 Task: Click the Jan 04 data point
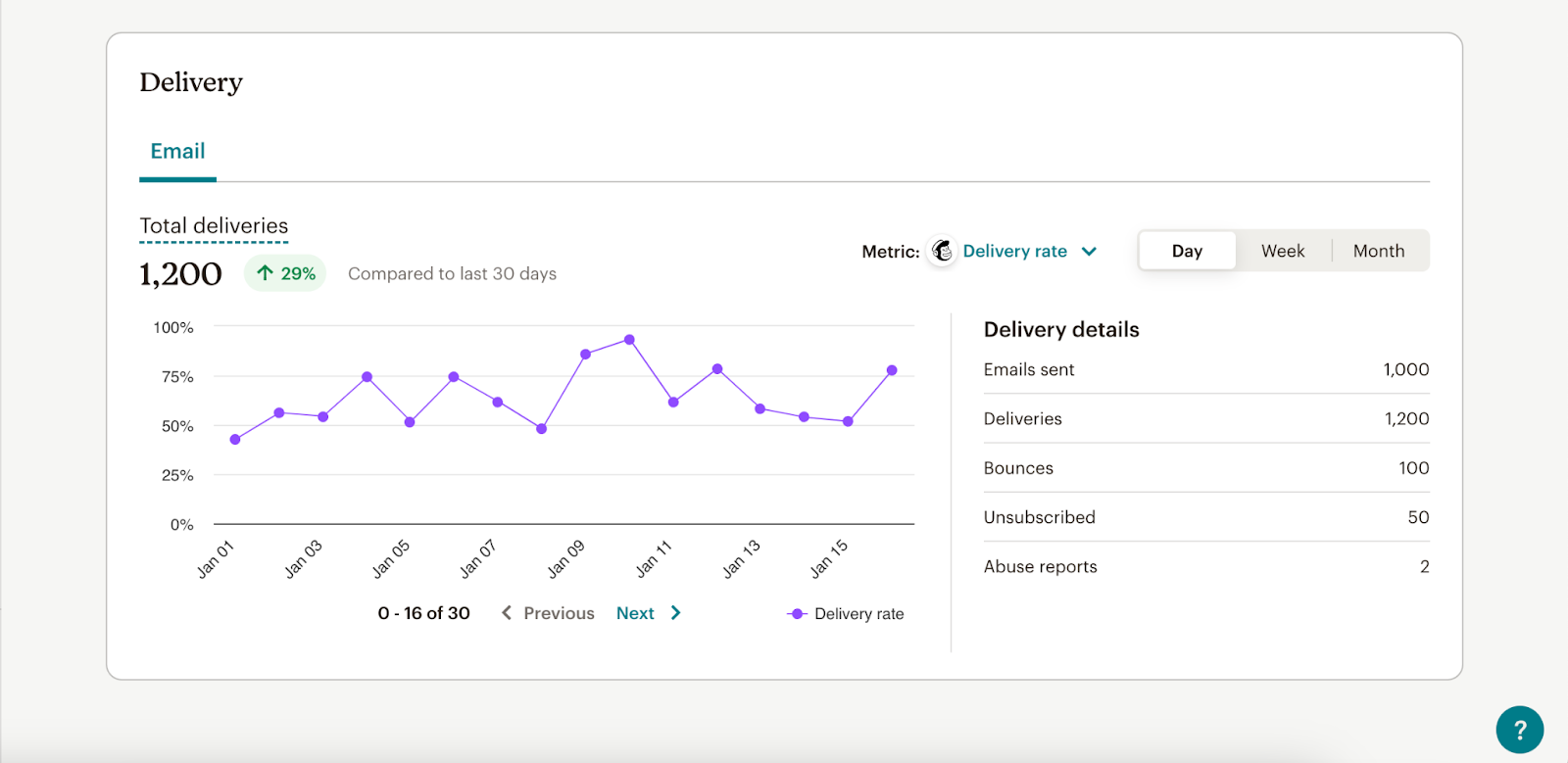367,377
